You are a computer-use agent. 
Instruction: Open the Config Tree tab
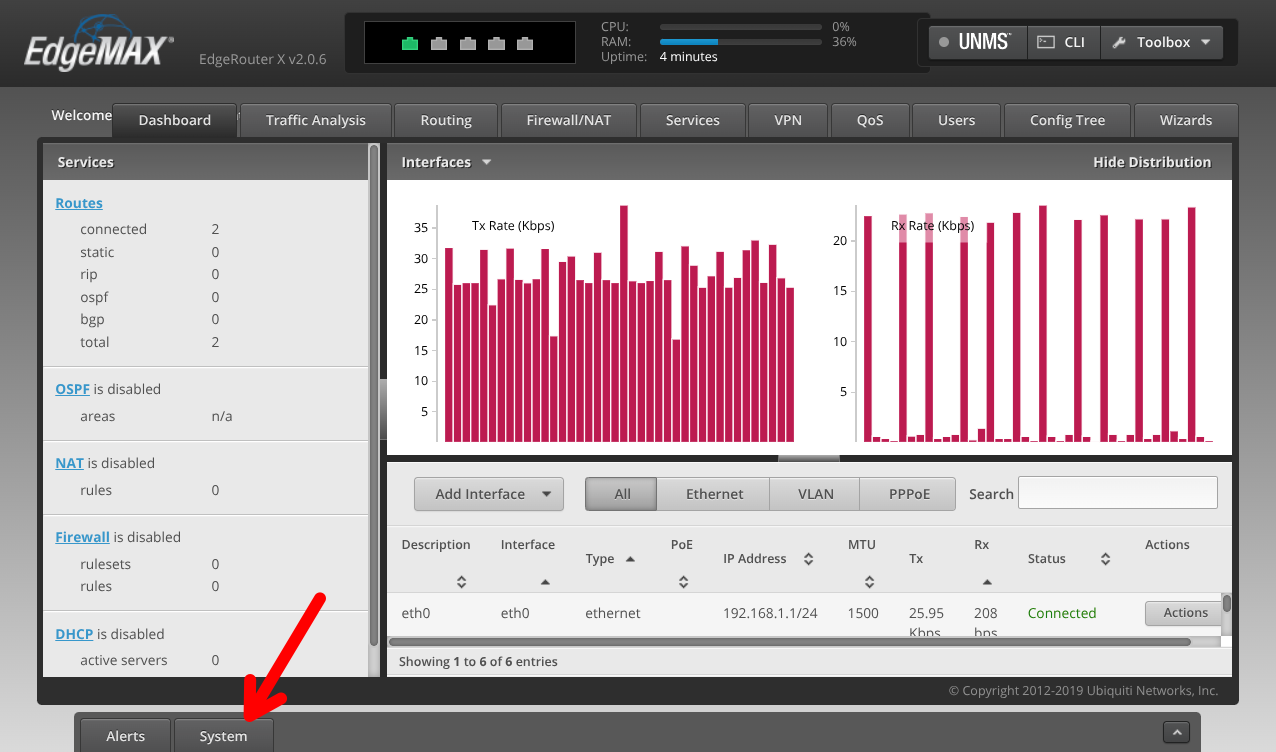tap(1067, 120)
